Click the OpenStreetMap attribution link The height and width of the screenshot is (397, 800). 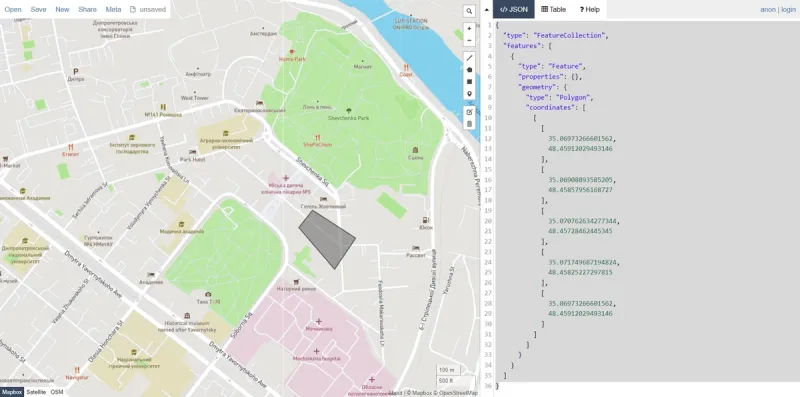(457, 393)
